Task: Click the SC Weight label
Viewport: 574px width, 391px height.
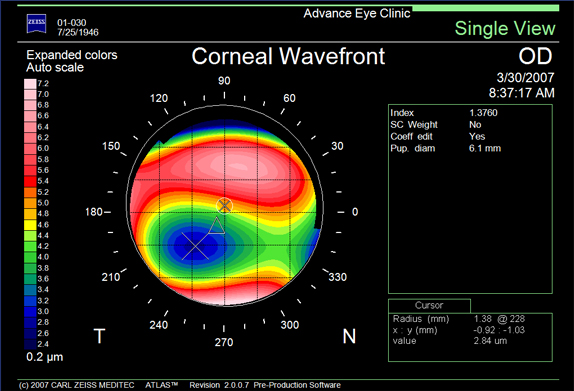Action: click(x=414, y=125)
